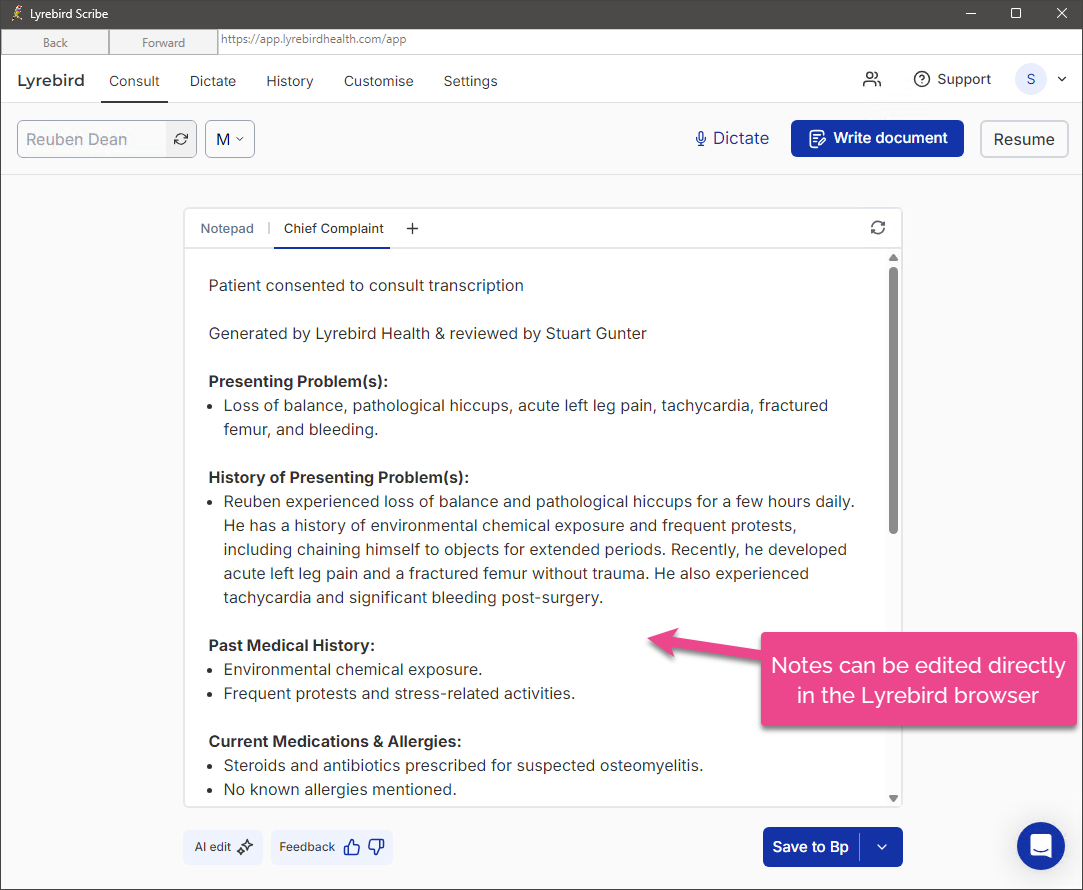Viewport: 1083px width, 890px height.
Task: Select the Chief Complaint note tab
Action: 333,229
